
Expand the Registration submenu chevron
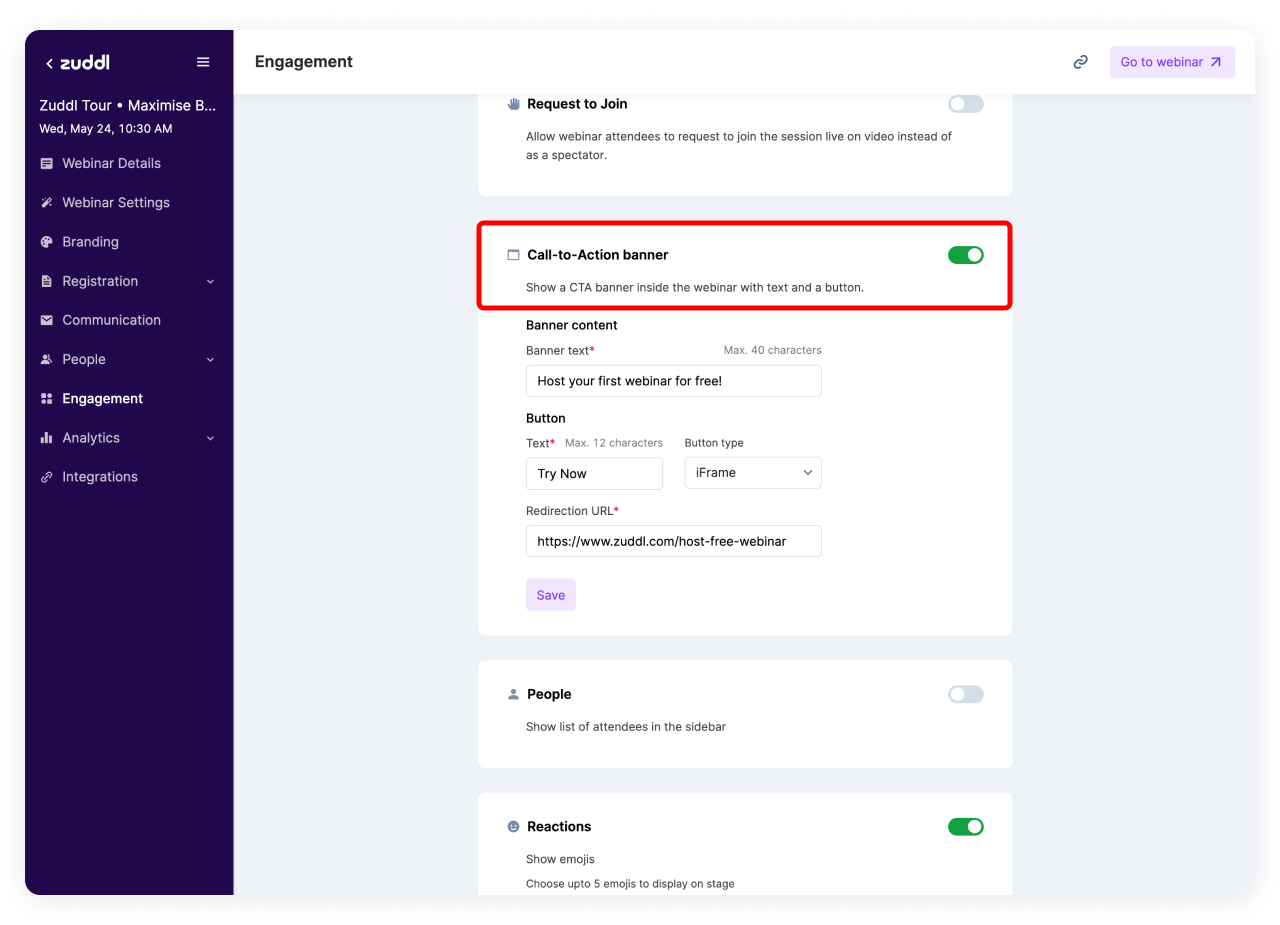(210, 282)
